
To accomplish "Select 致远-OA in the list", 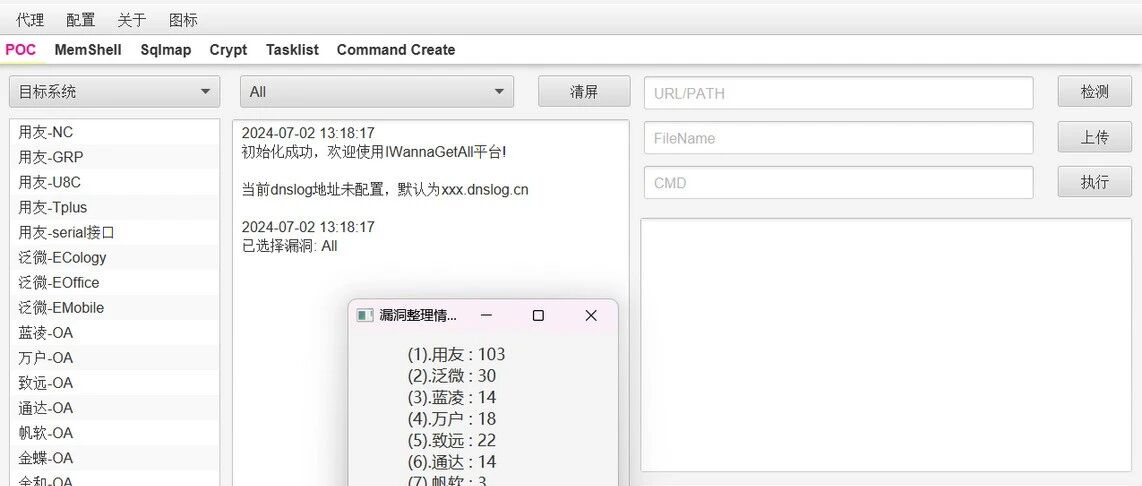I will click(x=114, y=383).
